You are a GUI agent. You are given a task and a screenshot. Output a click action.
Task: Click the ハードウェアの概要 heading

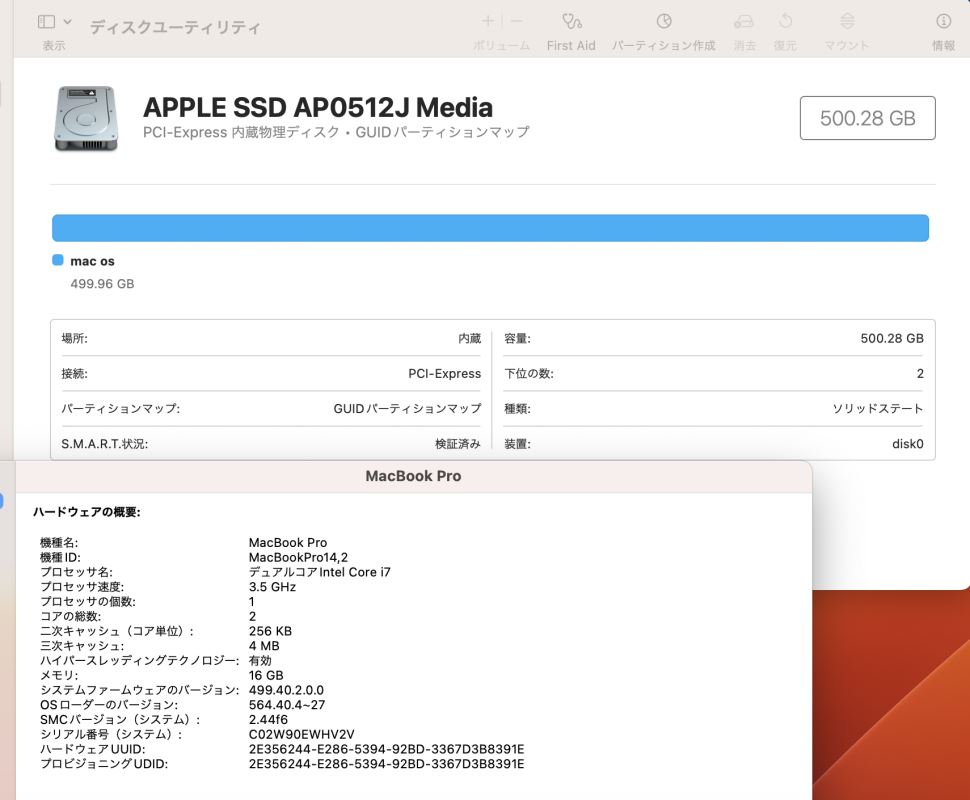point(87,512)
